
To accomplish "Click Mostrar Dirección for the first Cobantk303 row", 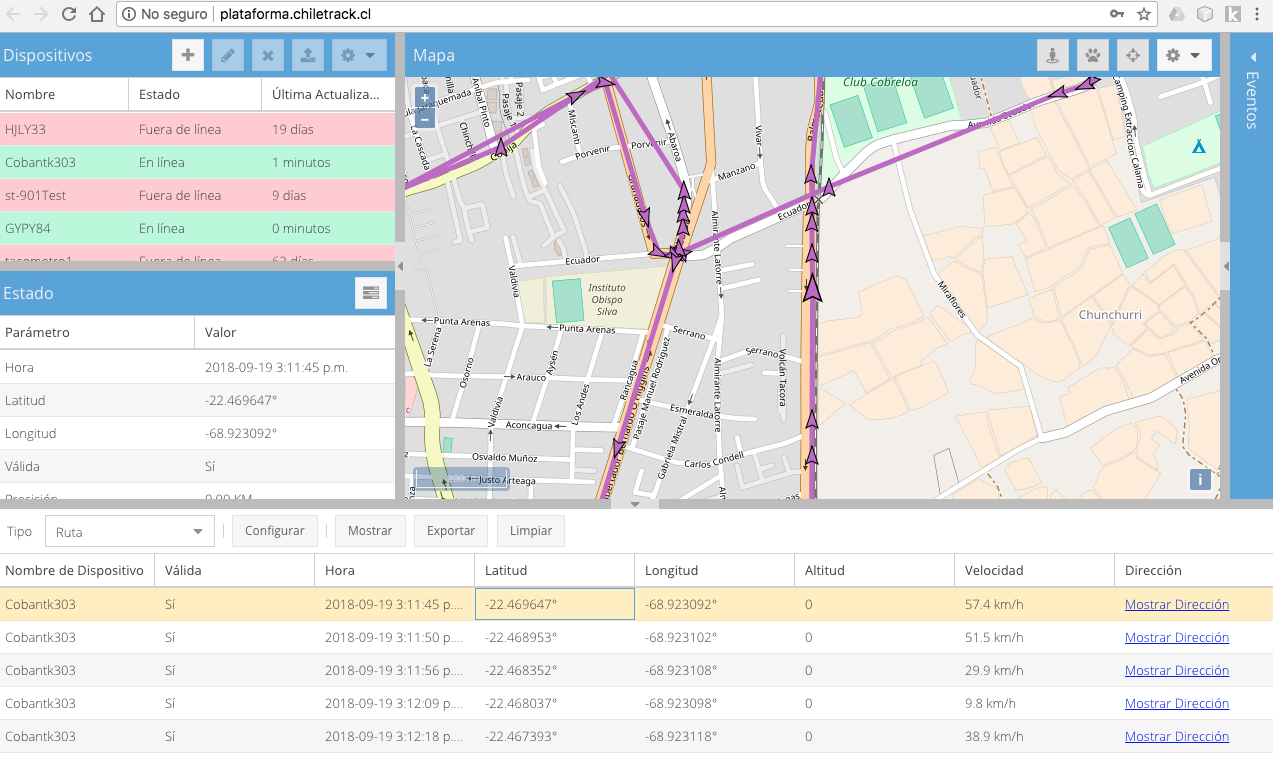I will pyautogui.click(x=1176, y=604).
